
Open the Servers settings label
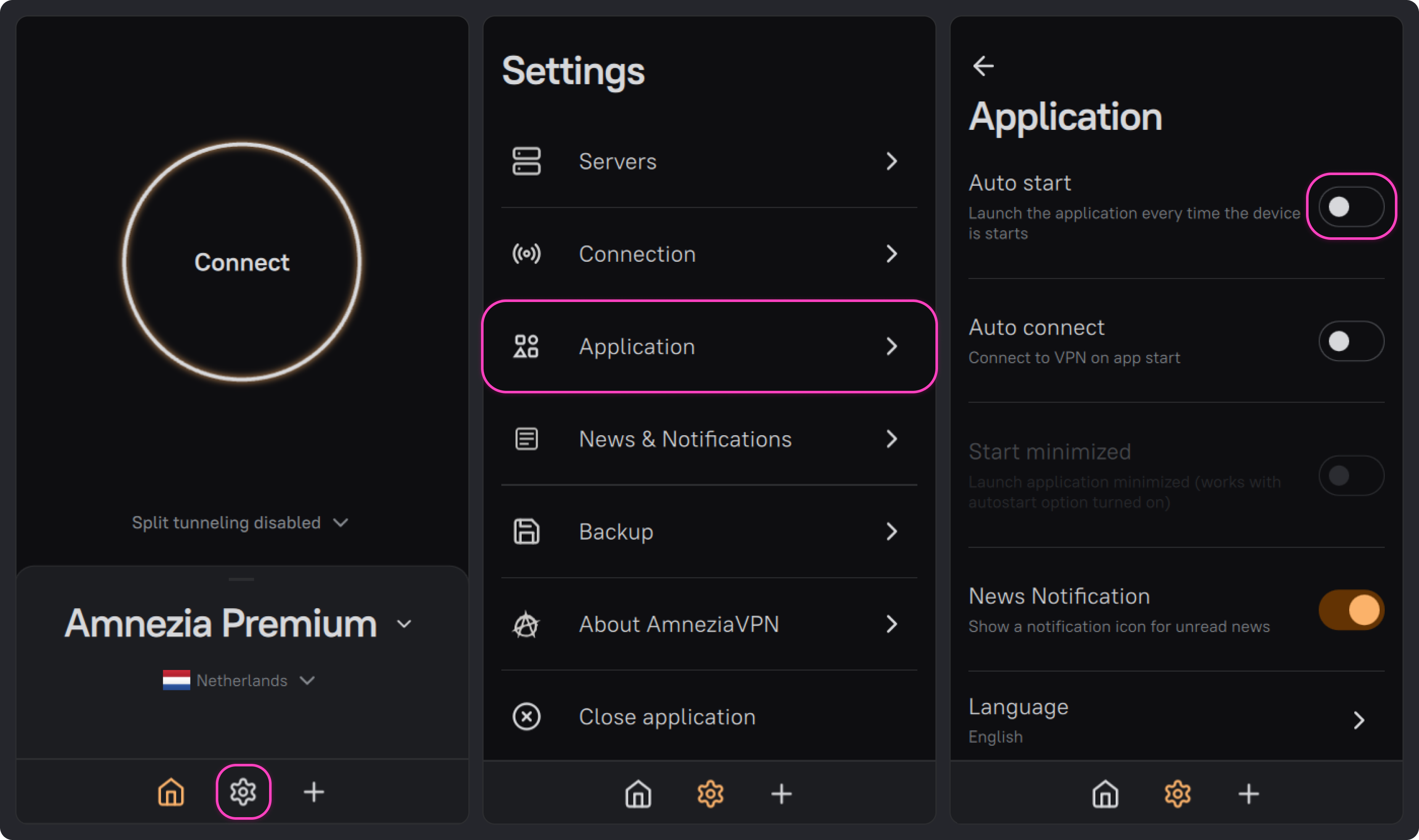click(x=618, y=161)
